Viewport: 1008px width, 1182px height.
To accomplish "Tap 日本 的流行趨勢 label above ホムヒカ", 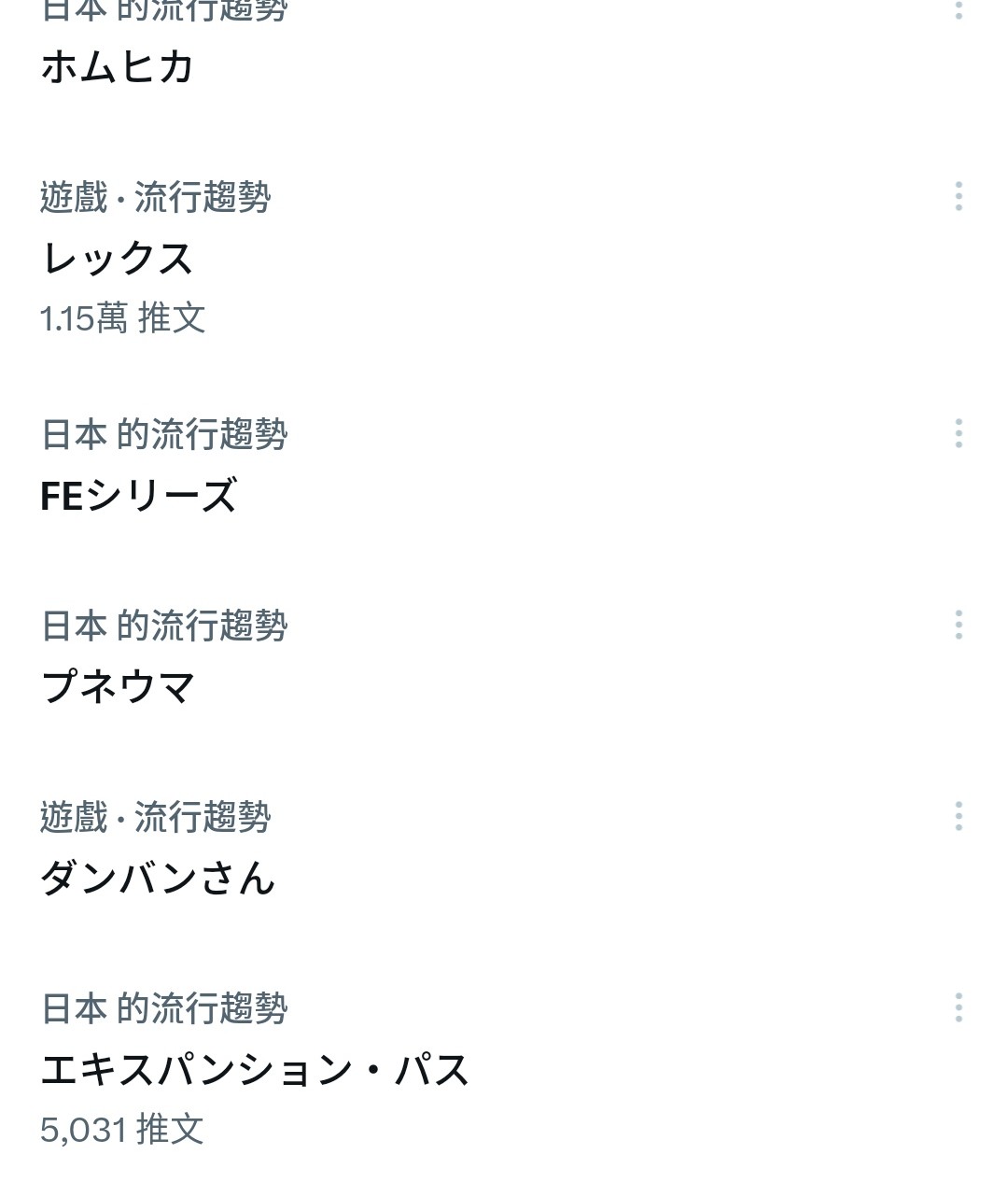I will point(164,9).
